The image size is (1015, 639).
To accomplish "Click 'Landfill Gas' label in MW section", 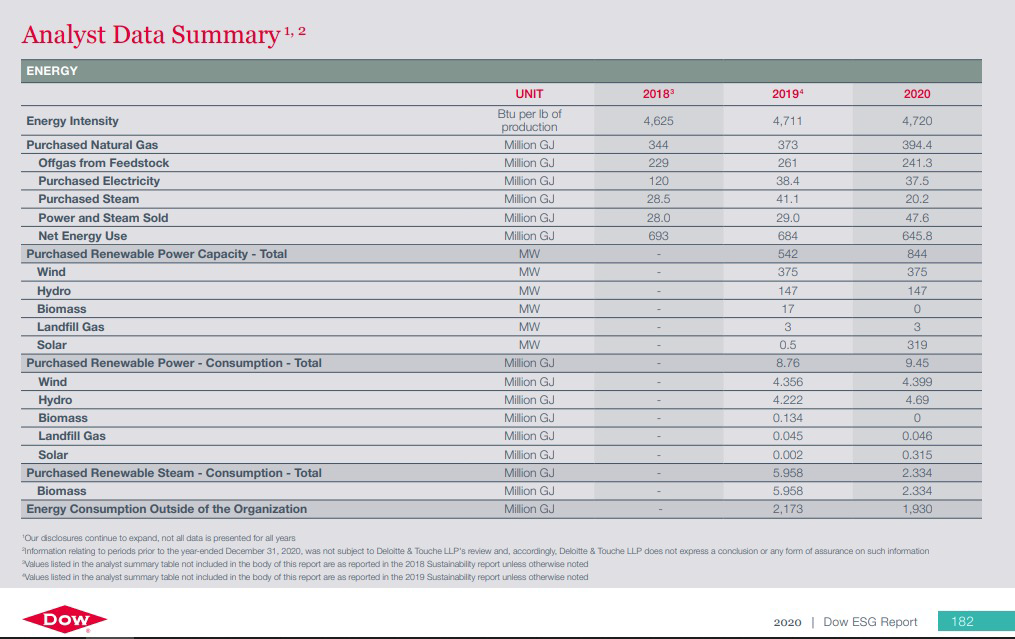I will click(71, 328).
